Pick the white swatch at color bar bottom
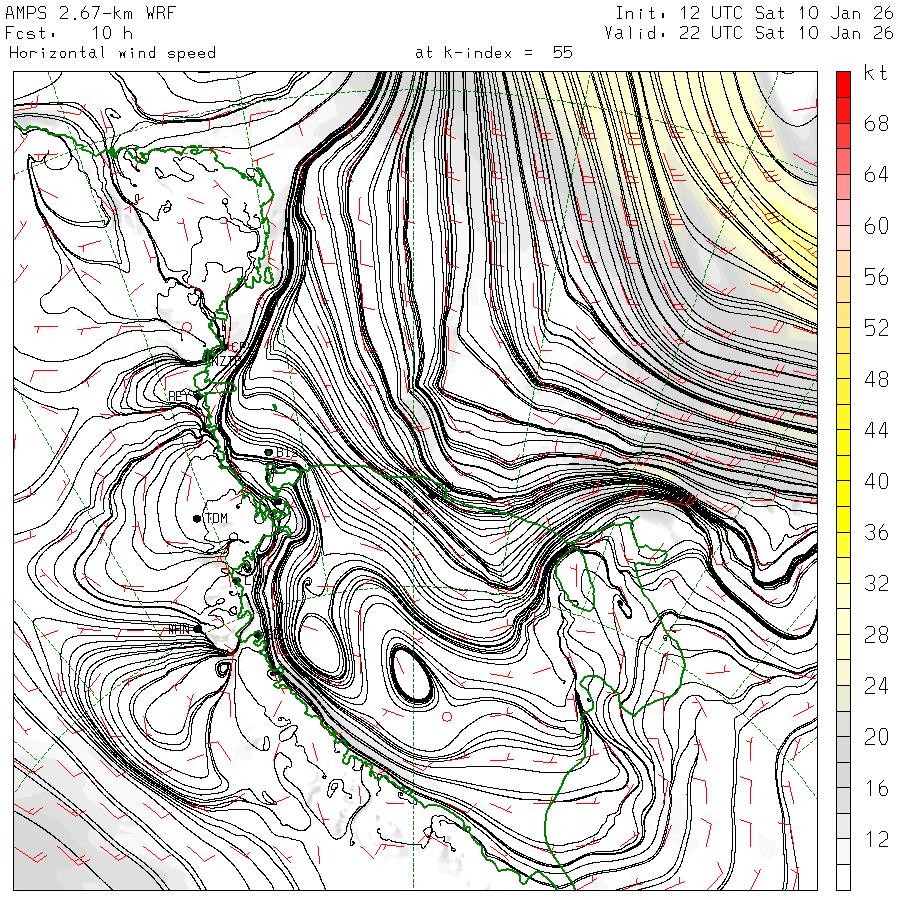 pyautogui.click(x=843, y=878)
